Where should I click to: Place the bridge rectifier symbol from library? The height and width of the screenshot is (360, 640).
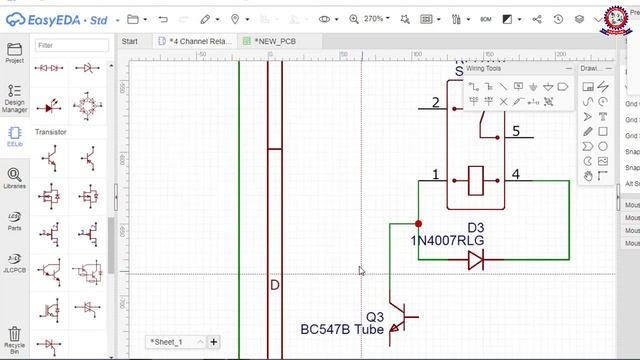tap(87, 106)
